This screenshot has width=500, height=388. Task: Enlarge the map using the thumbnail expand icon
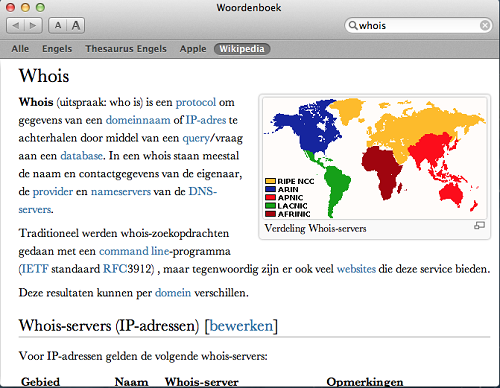(479, 226)
